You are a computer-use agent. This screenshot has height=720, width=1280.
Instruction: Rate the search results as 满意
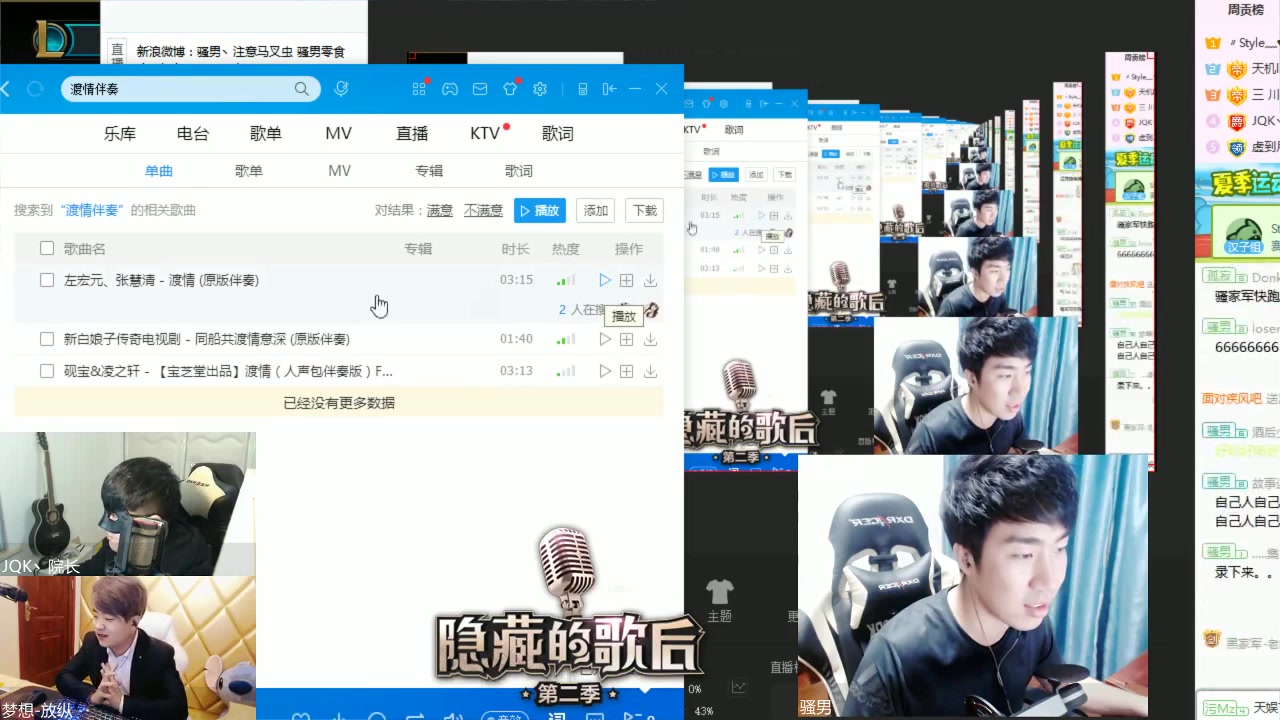point(440,210)
